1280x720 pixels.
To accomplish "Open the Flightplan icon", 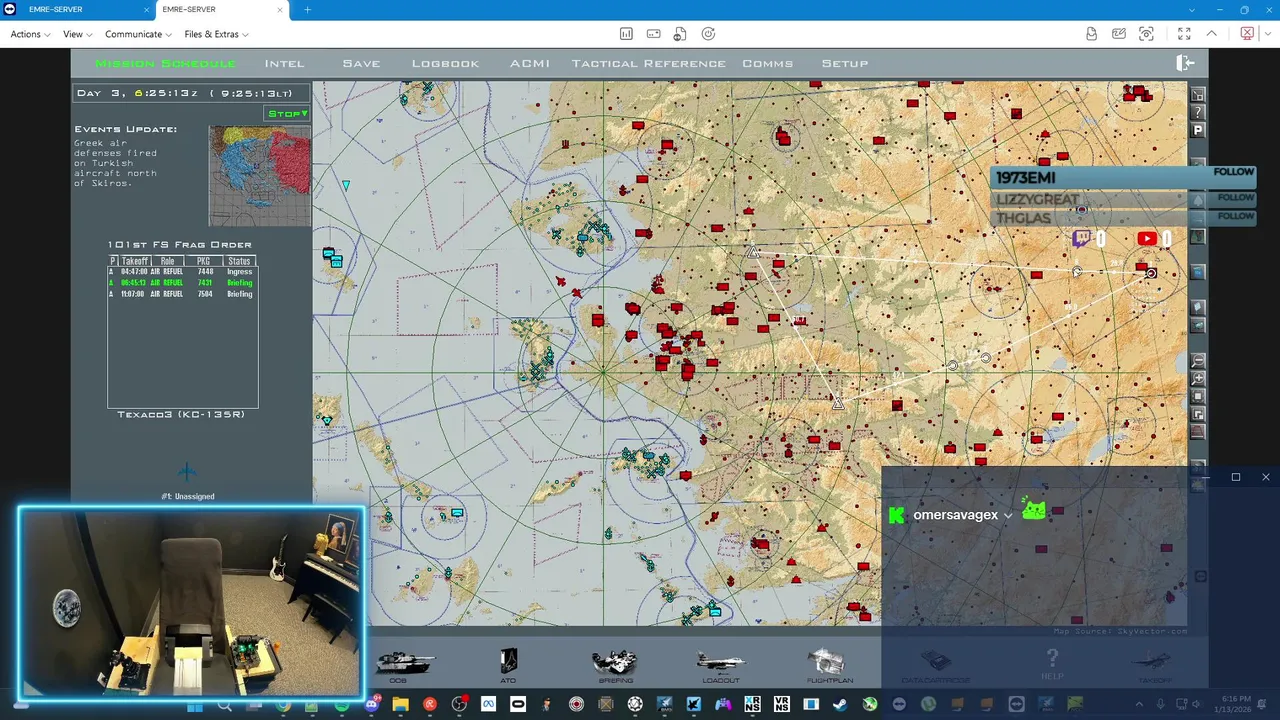I will coord(829,662).
